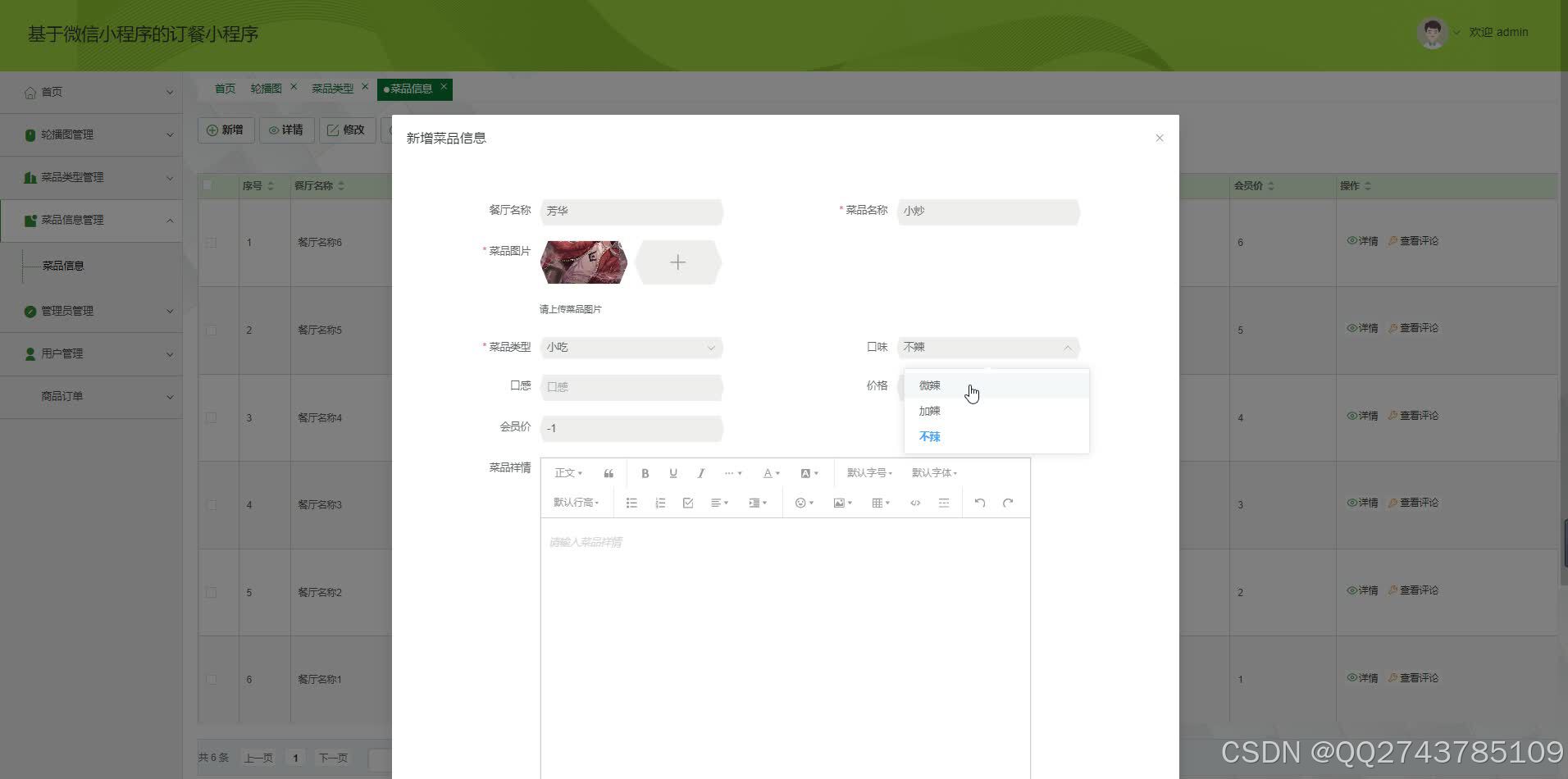1568x779 pixels.
Task: Open the 默认字号 font size dropdown
Action: point(869,473)
